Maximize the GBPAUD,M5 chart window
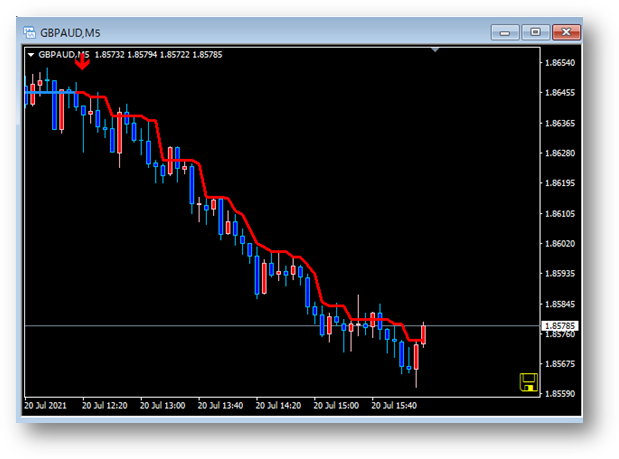619x459 pixels. click(535, 32)
